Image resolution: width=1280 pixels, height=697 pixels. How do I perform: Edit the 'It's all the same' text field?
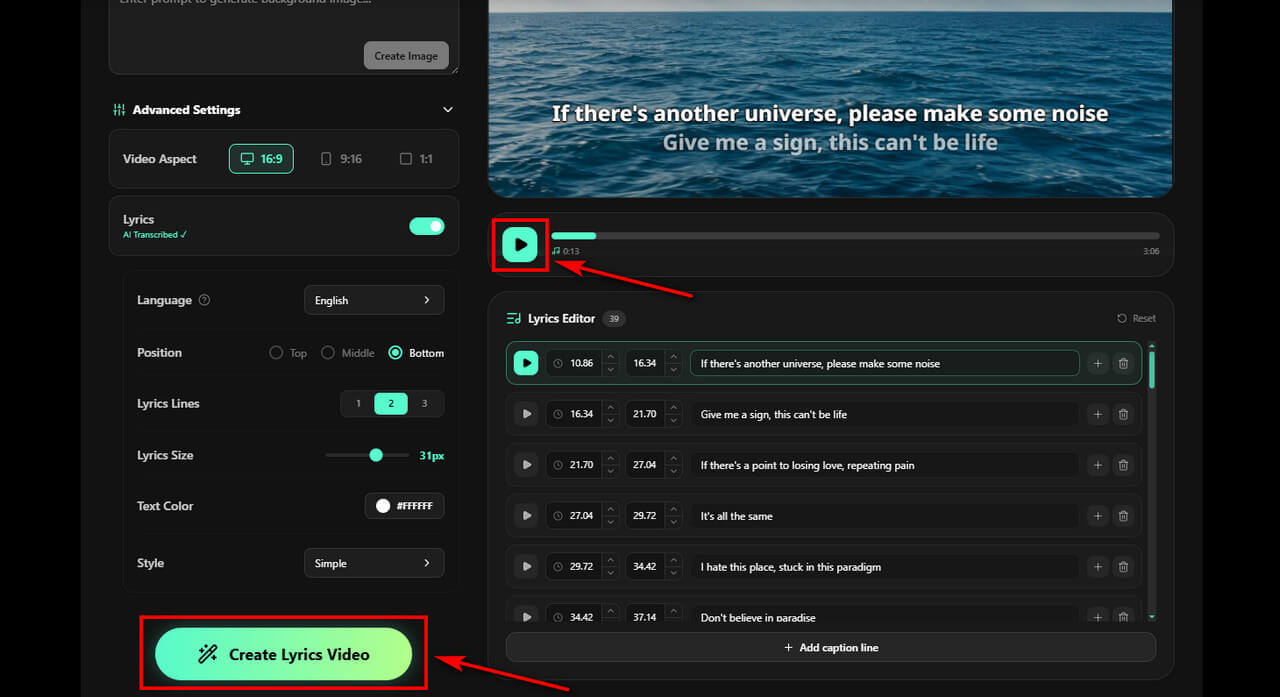(885, 516)
